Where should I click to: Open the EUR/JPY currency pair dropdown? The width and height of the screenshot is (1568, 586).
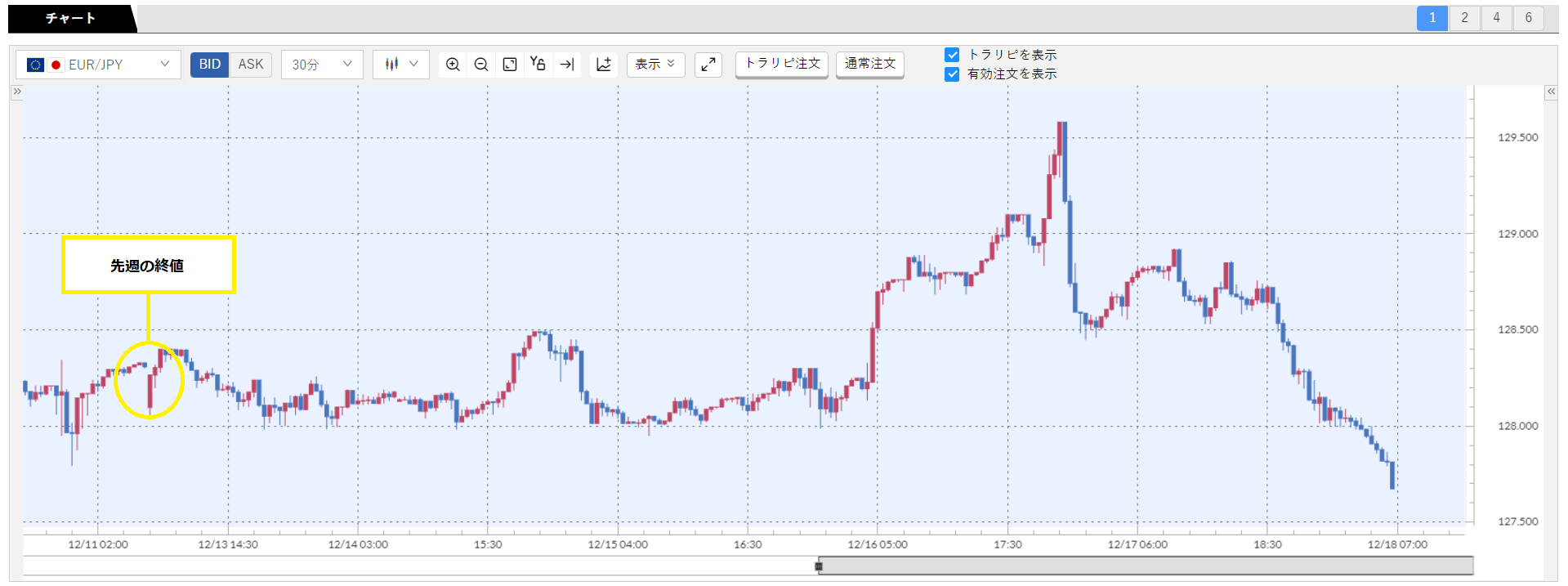point(98,65)
